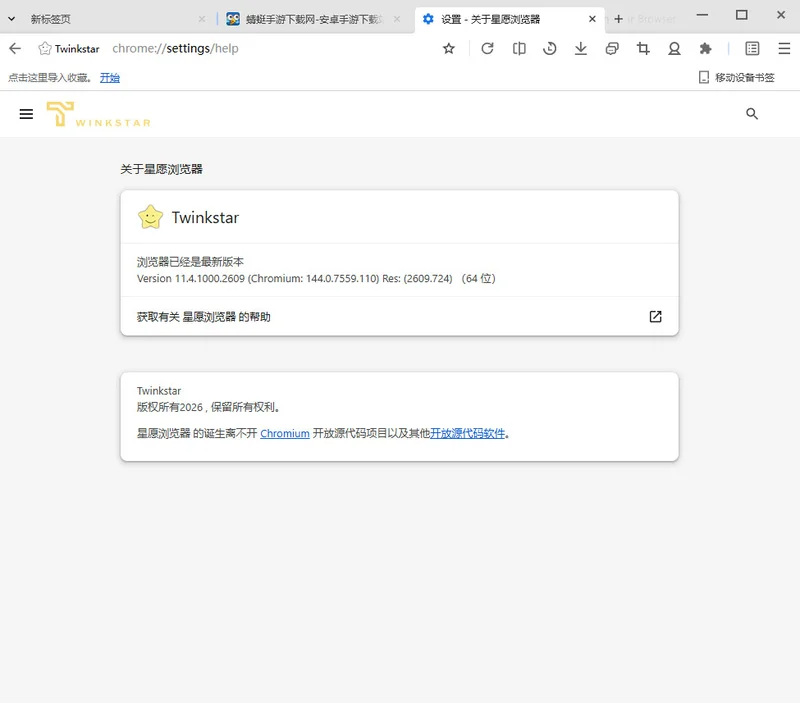This screenshot has height=703, width=800.
Task: Open the browser main menu
Action: tap(784, 48)
